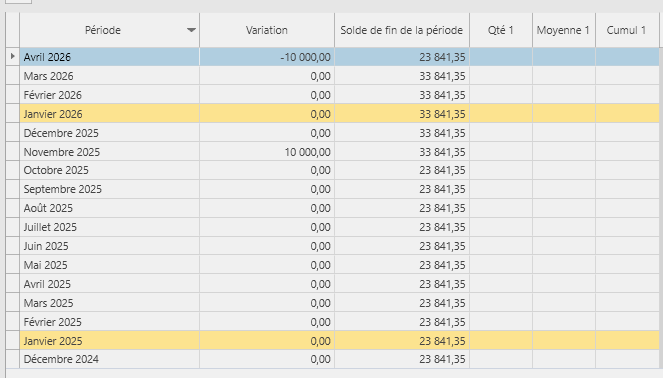Click the Moyenne 1 column header
The image size is (663, 378).
click(564, 30)
